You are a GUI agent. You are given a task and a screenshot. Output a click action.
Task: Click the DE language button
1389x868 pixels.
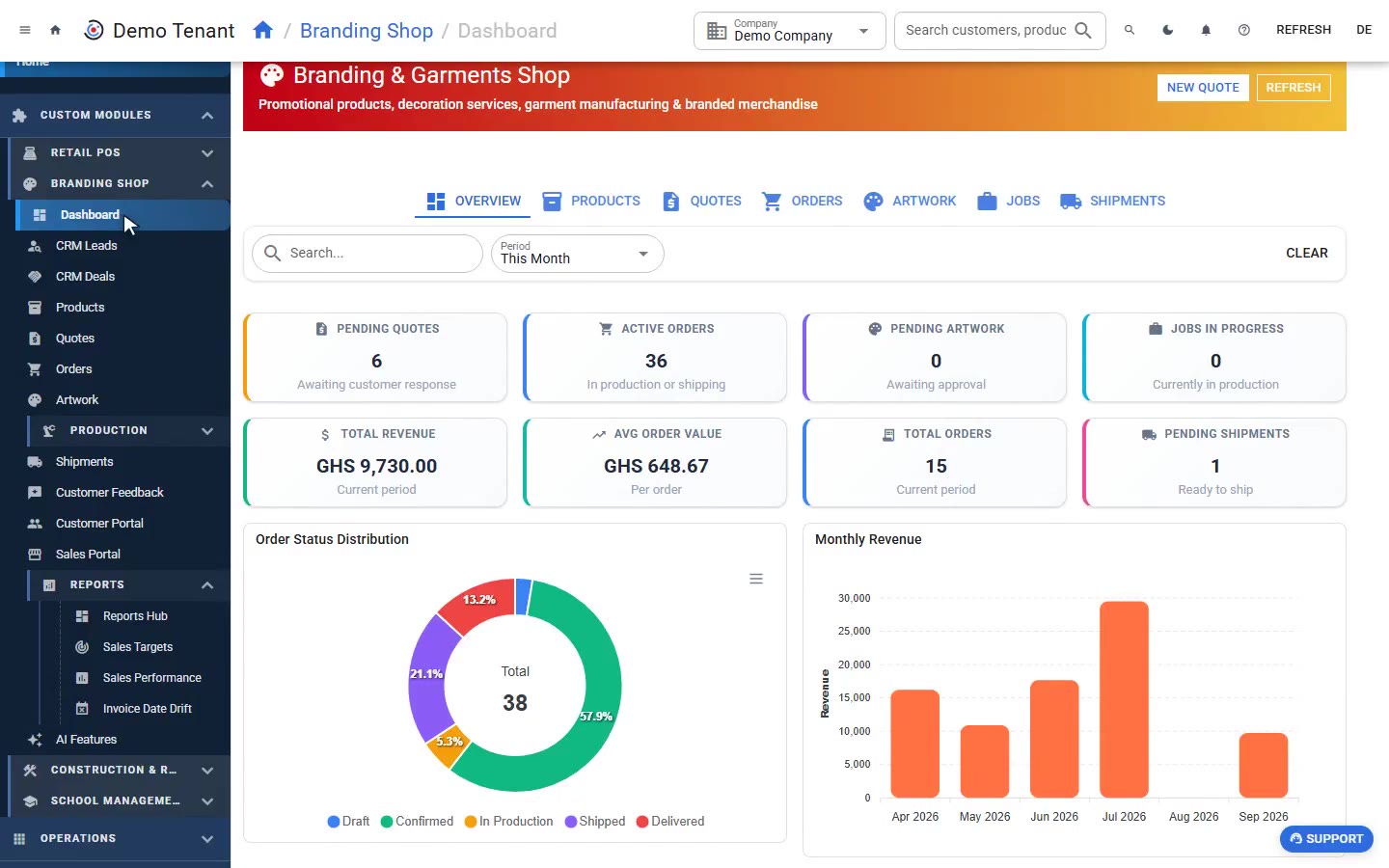[1364, 30]
